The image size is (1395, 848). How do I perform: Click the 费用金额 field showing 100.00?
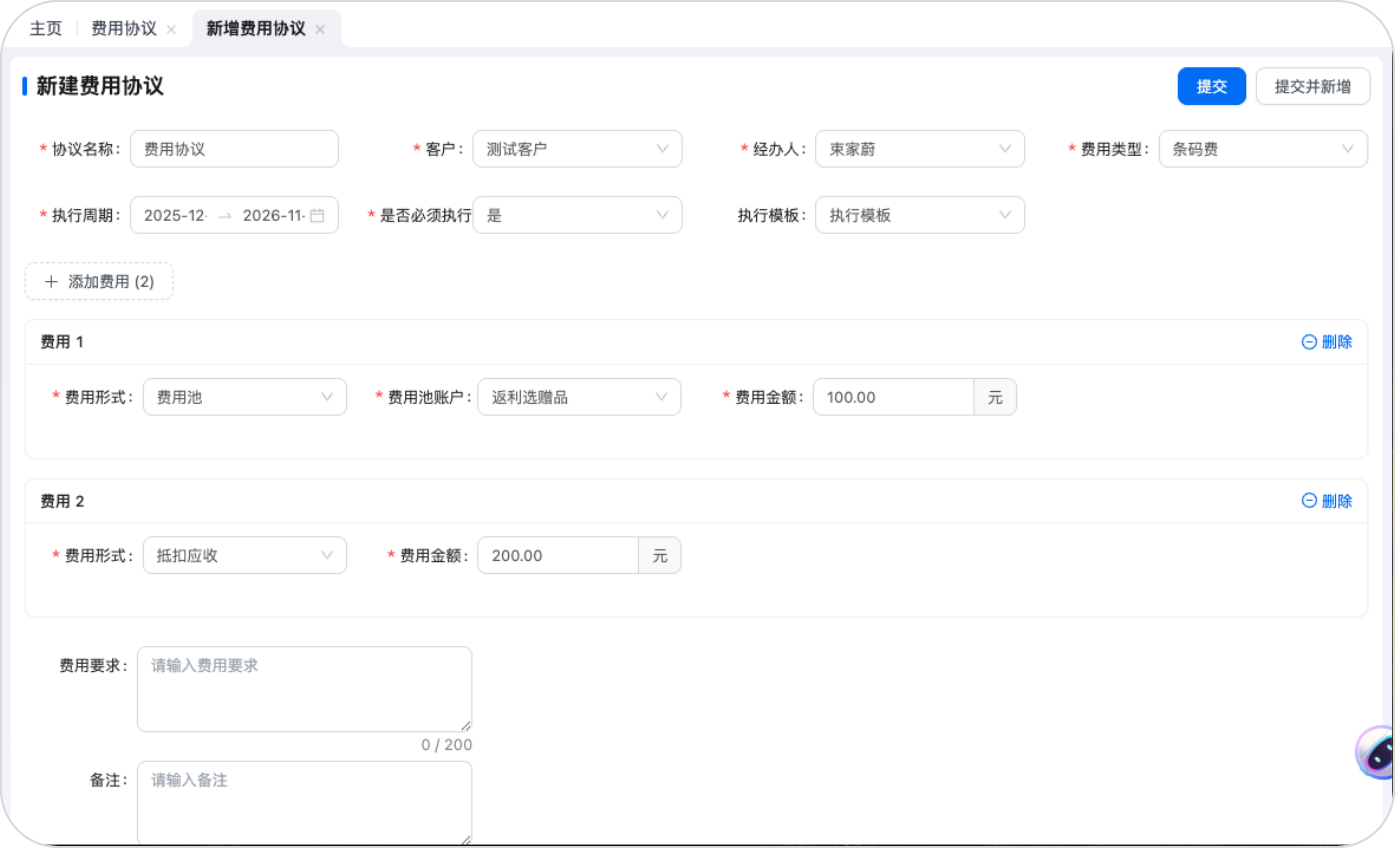(x=894, y=397)
